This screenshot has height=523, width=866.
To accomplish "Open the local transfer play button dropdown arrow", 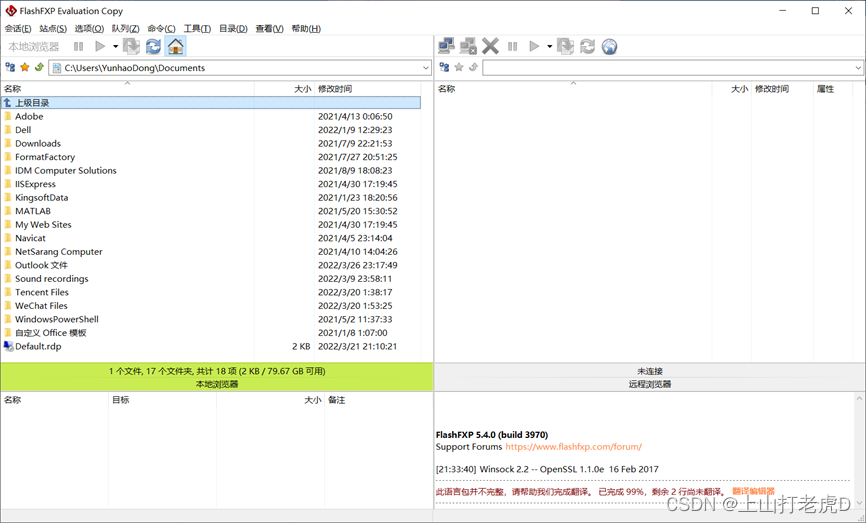I will point(115,46).
